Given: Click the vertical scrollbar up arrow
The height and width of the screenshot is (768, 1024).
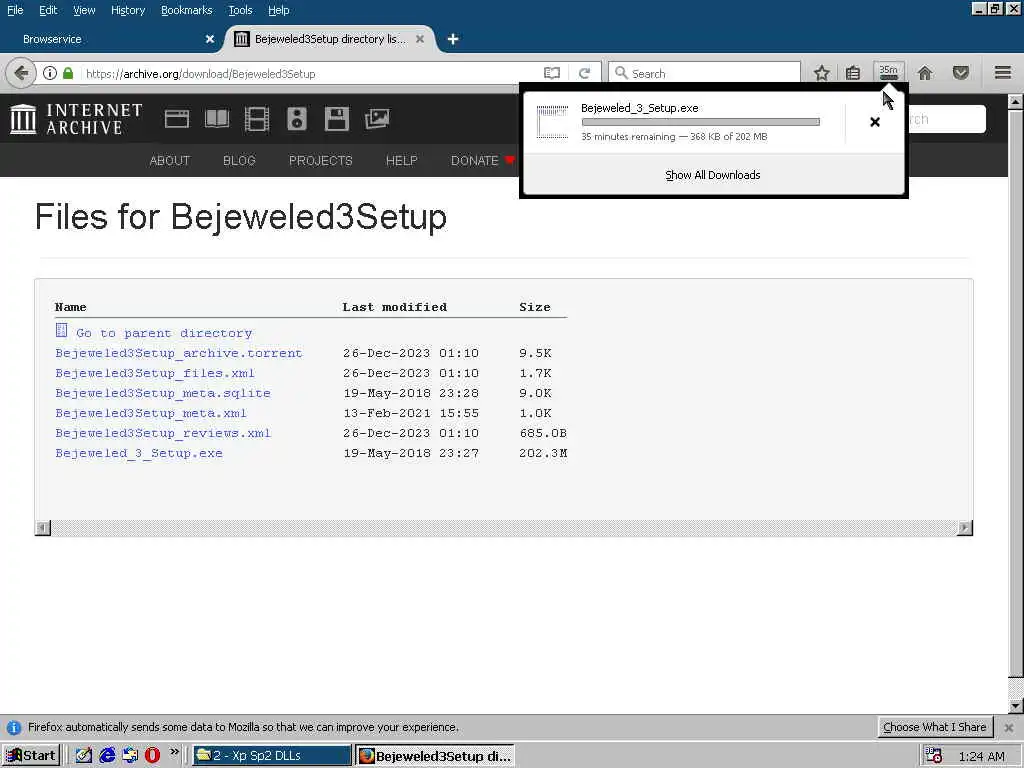Looking at the screenshot, I should pyautogui.click(x=1016, y=102).
